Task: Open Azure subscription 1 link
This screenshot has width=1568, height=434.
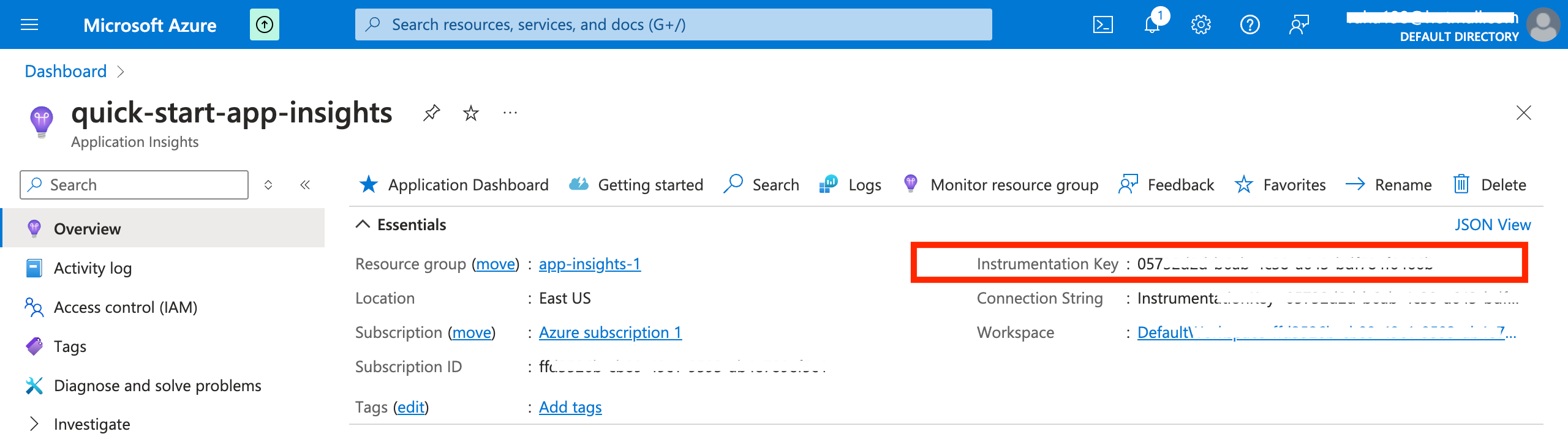Action: click(x=610, y=332)
